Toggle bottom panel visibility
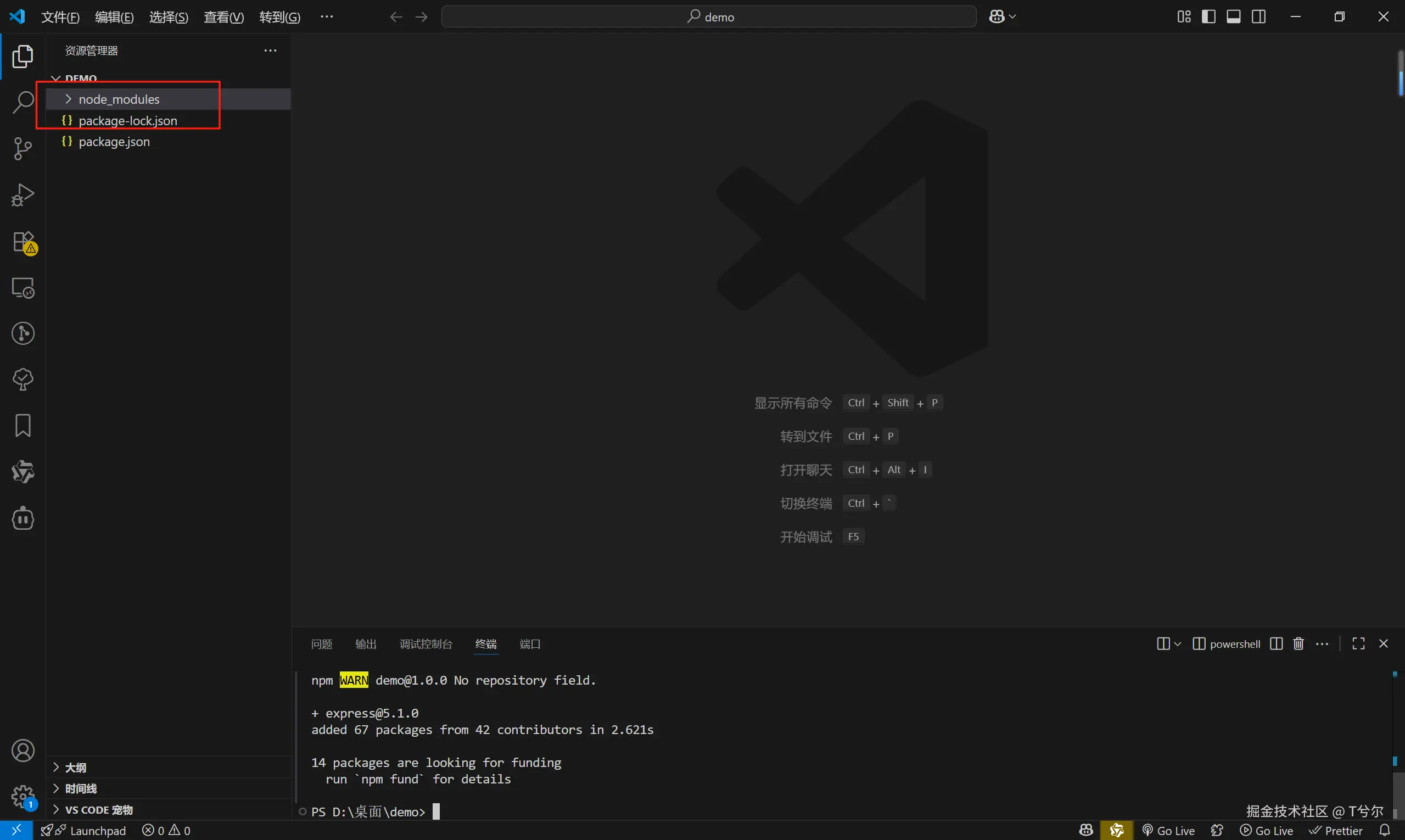Screen dimensions: 1405x840 tap(1234, 16)
